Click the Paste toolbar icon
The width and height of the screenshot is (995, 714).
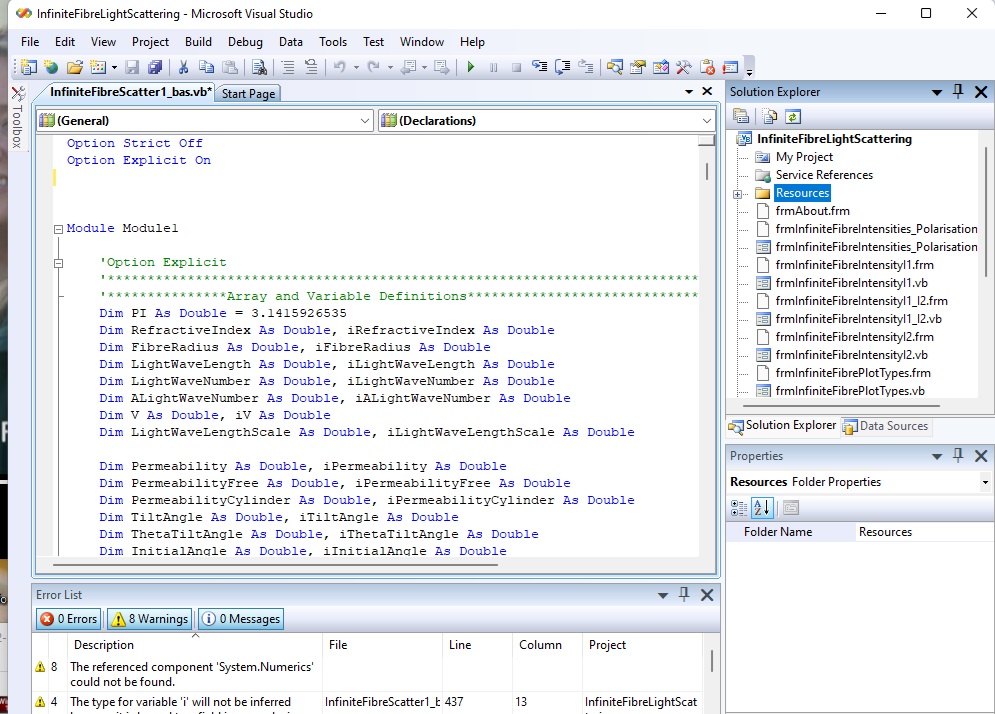[x=230, y=67]
